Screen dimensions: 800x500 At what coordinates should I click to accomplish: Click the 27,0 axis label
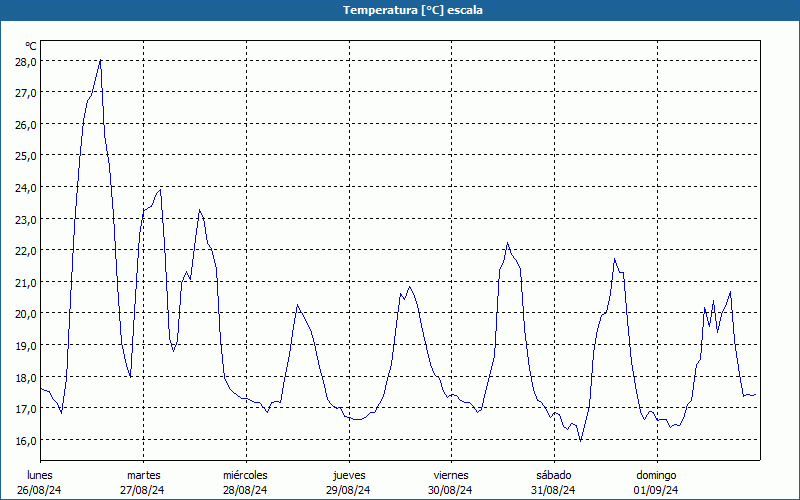(26, 93)
